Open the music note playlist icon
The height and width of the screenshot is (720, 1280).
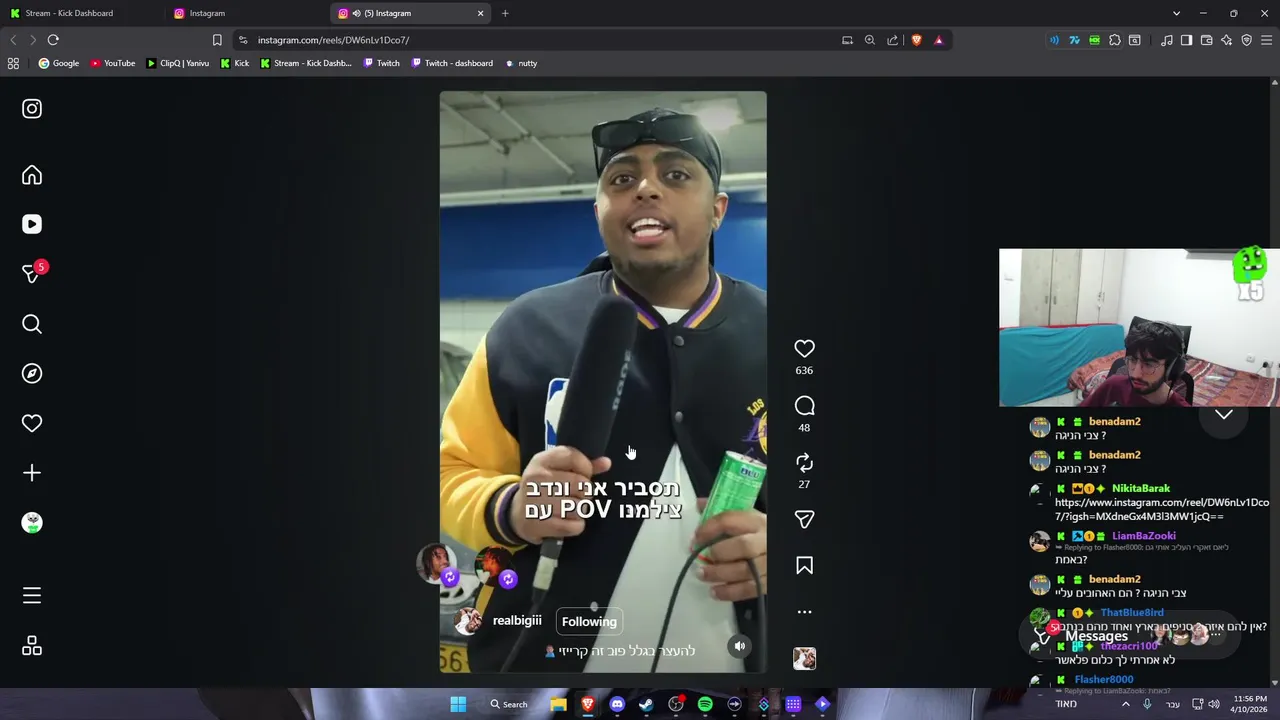pyautogui.click(x=1167, y=40)
